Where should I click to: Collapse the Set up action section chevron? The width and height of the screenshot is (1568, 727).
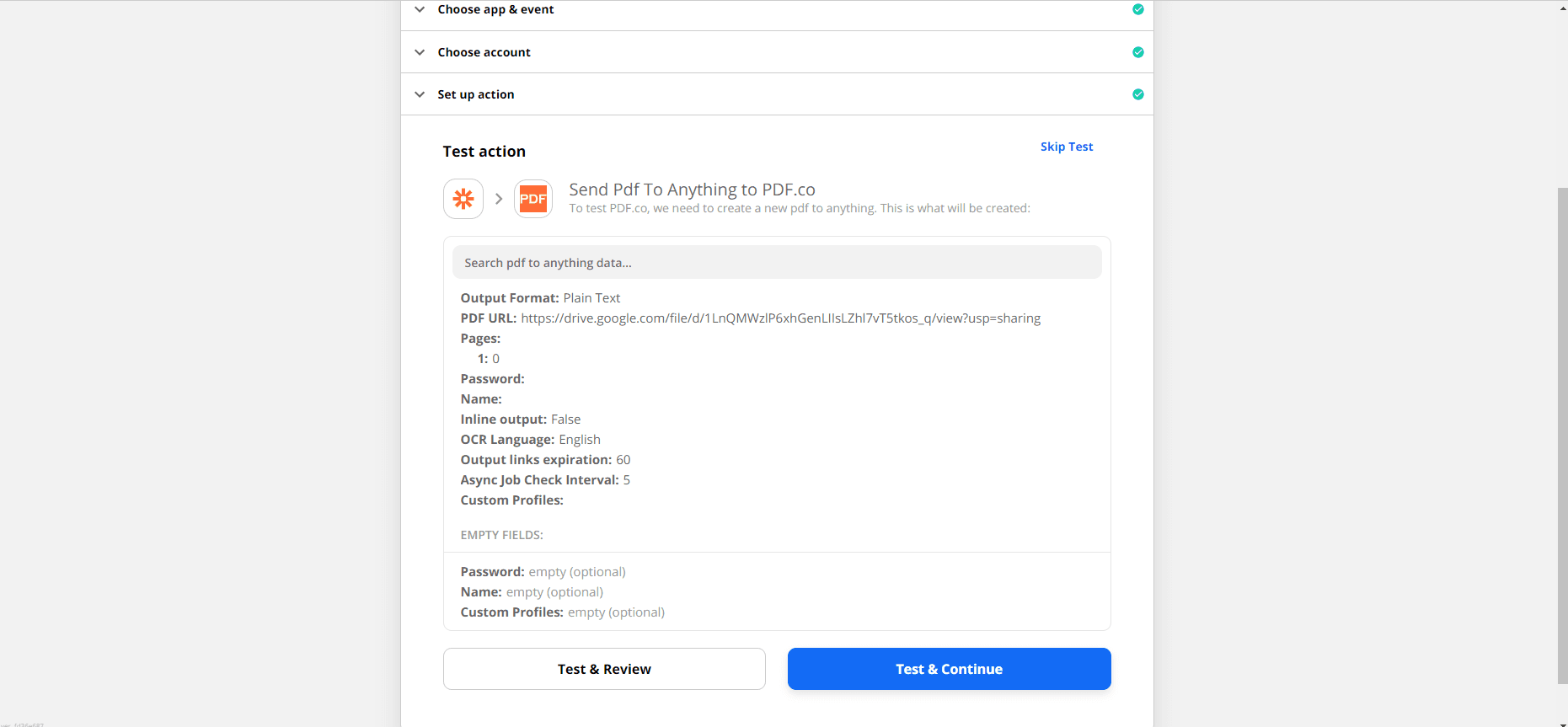(x=420, y=94)
